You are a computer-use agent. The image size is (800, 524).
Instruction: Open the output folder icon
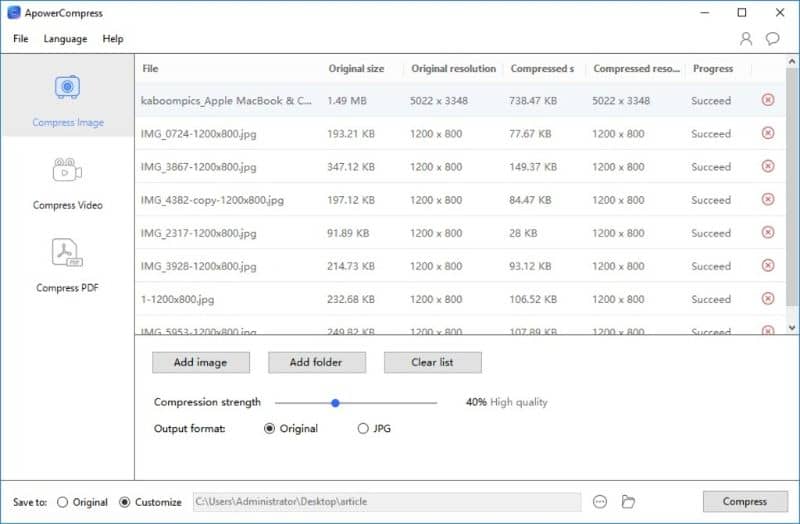(x=628, y=502)
